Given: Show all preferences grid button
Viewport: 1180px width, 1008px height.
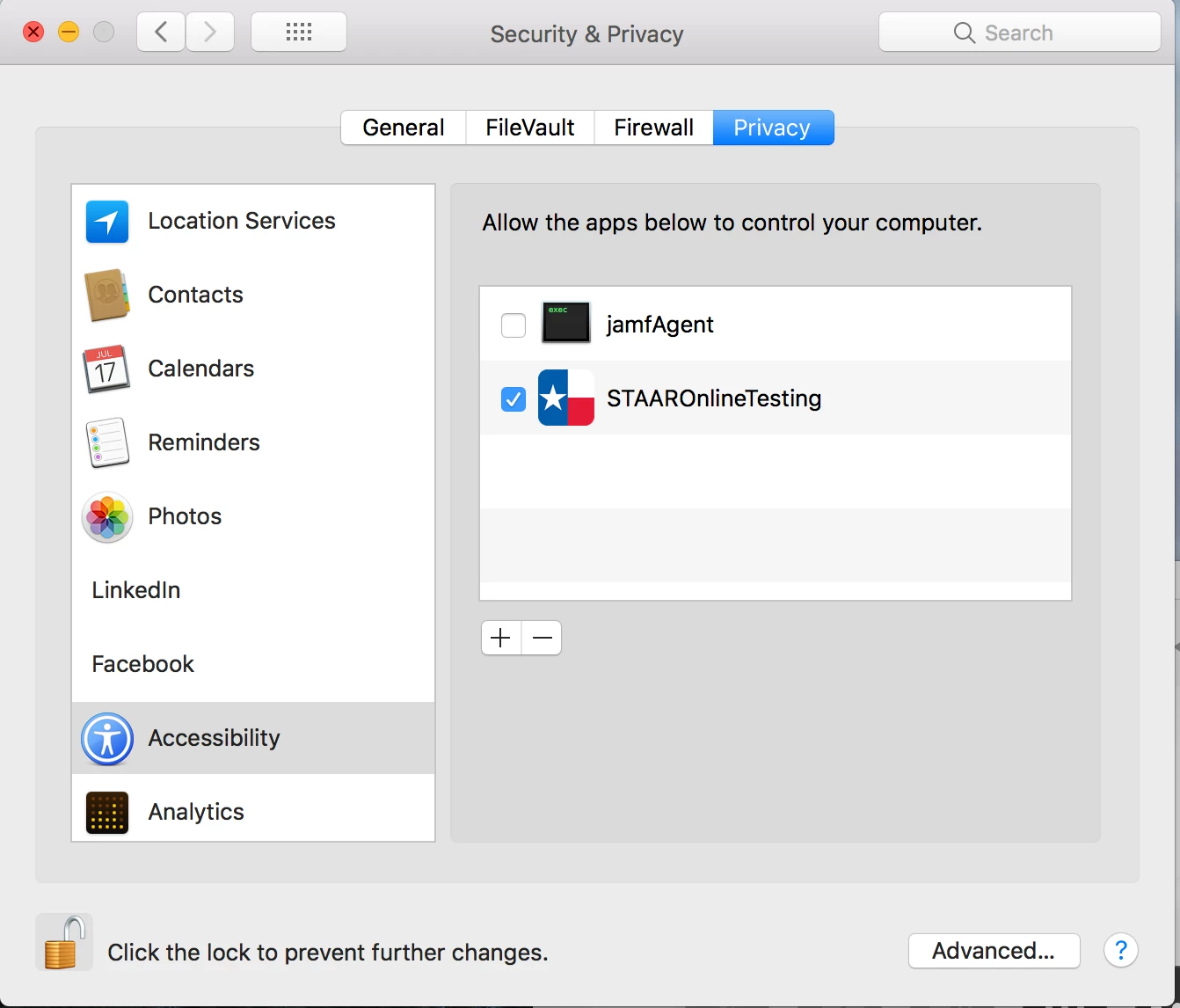Looking at the screenshot, I should [299, 33].
